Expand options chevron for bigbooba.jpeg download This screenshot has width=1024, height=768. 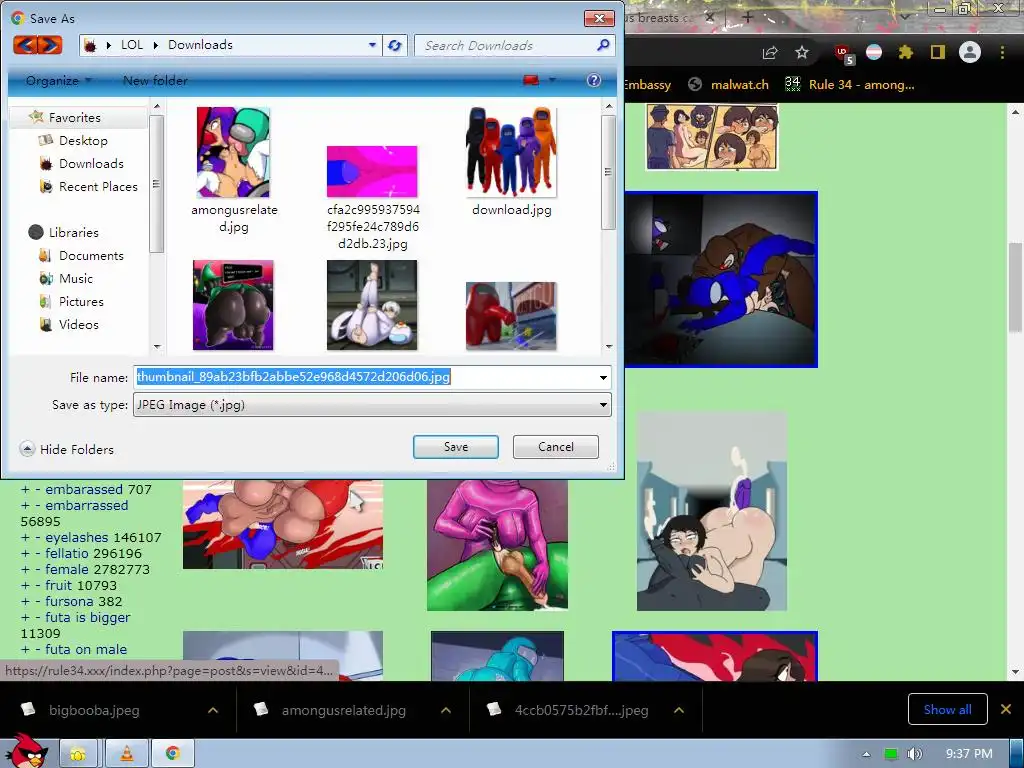213,710
